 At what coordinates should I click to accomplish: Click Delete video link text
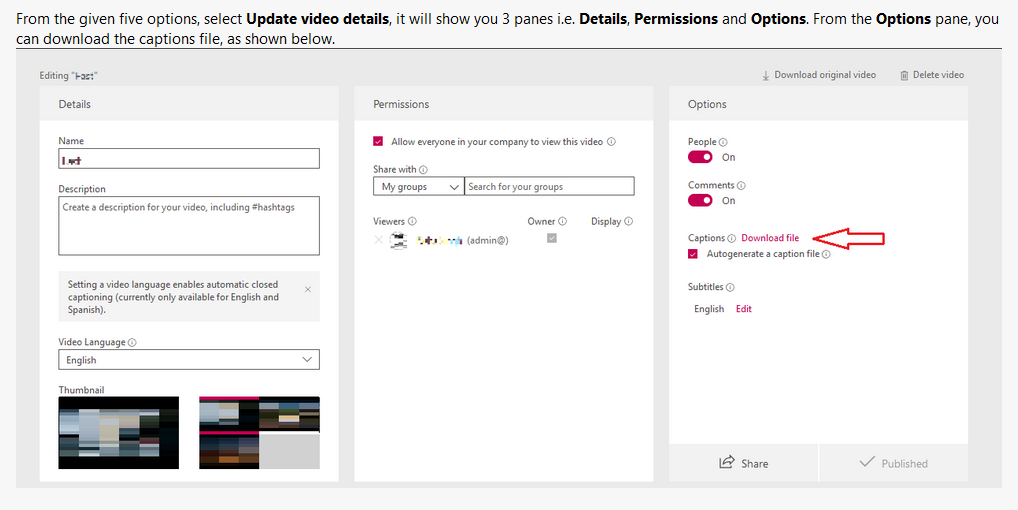[938, 75]
